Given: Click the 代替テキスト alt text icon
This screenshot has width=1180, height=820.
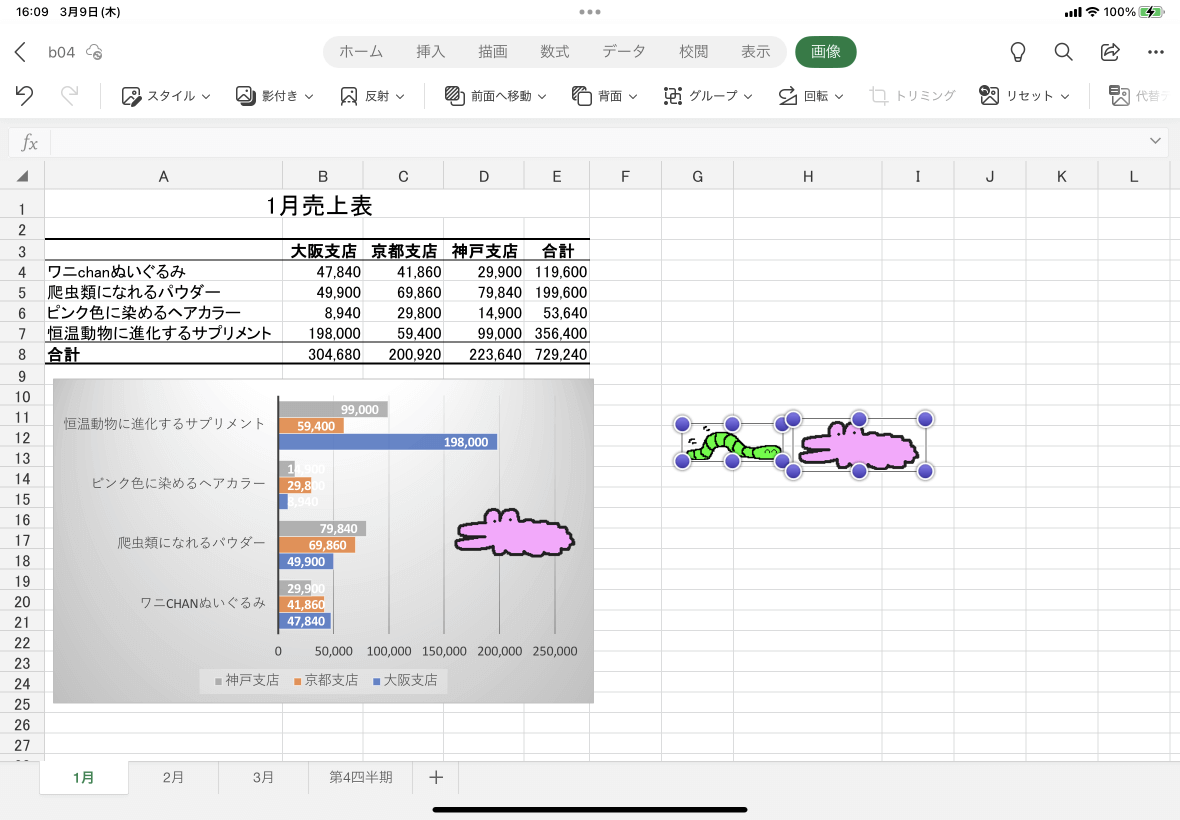Looking at the screenshot, I should 1119,96.
